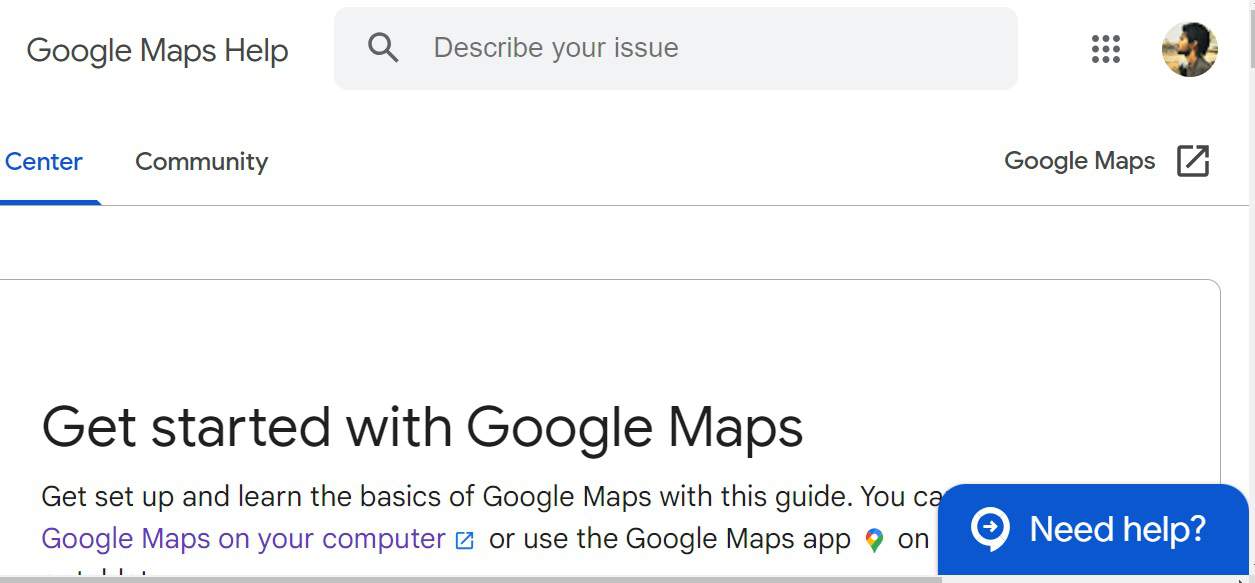Click the external-link icon after the computer link
Screen dimensions: 1255x583
pyautogui.click(x=464, y=539)
